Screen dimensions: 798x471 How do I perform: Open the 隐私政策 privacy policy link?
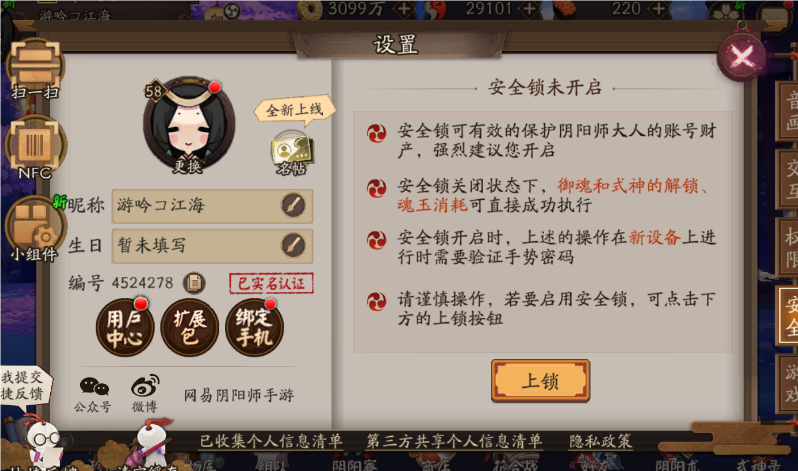601,441
